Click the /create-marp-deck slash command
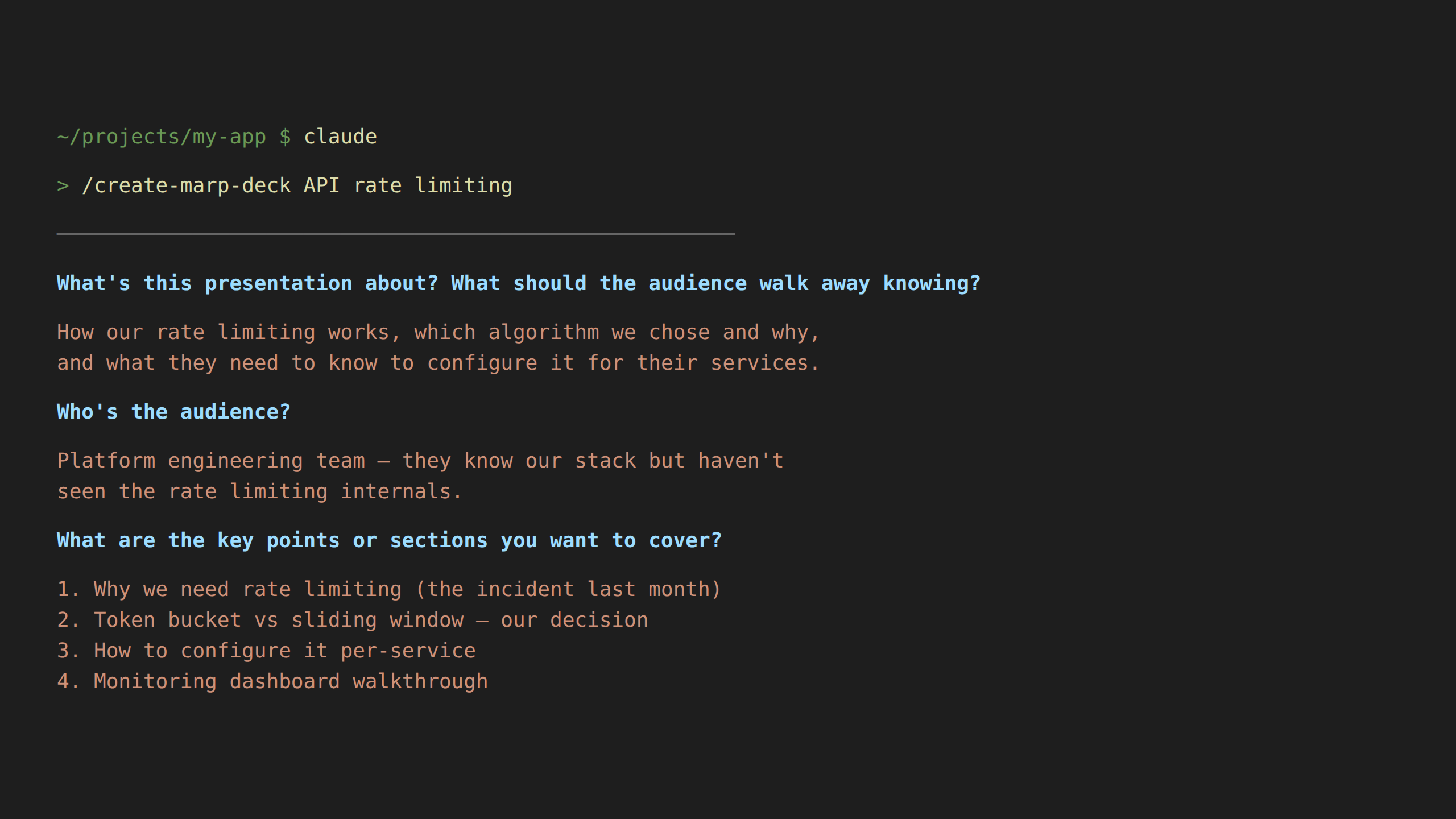The width and height of the screenshot is (1456, 819). point(187,186)
